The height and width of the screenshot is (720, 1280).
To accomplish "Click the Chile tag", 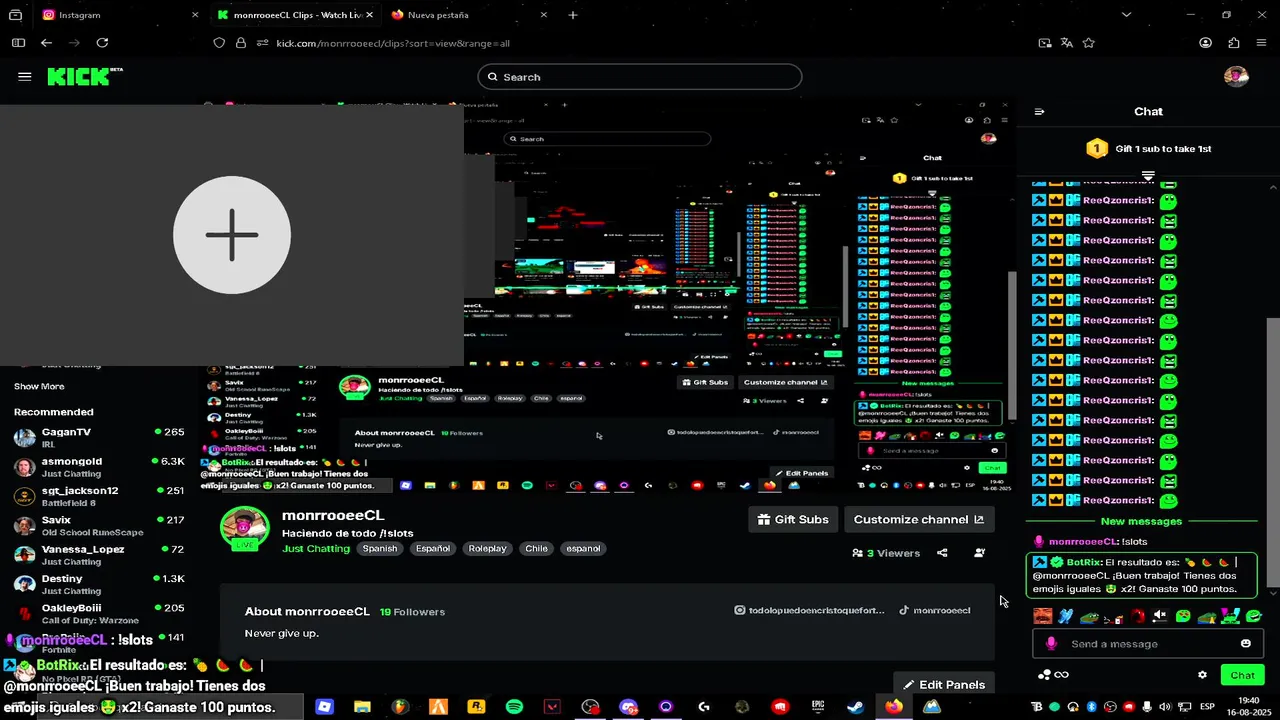I will tap(536, 549).
